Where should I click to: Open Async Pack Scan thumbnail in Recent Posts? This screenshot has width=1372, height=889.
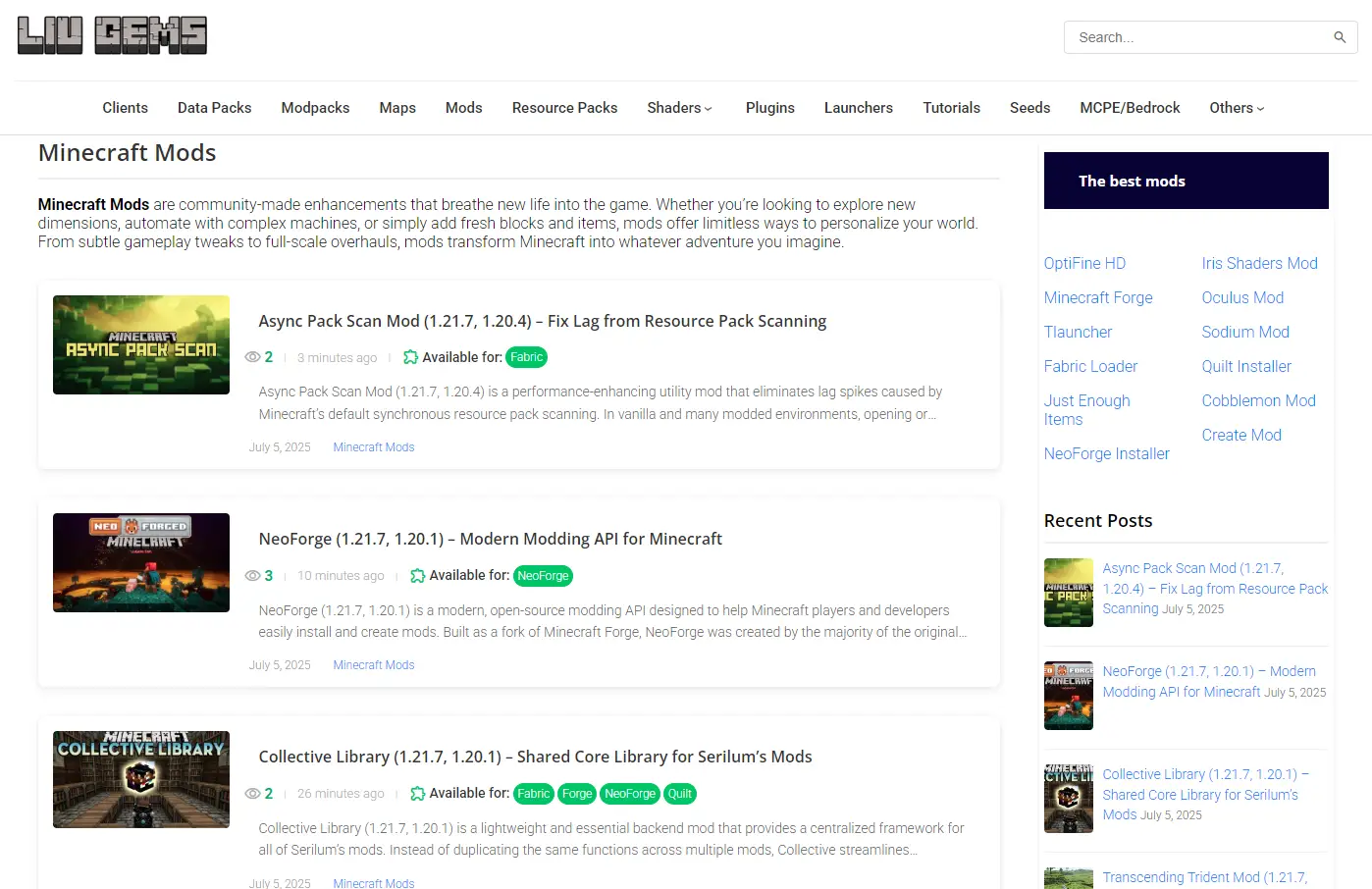1069,593
